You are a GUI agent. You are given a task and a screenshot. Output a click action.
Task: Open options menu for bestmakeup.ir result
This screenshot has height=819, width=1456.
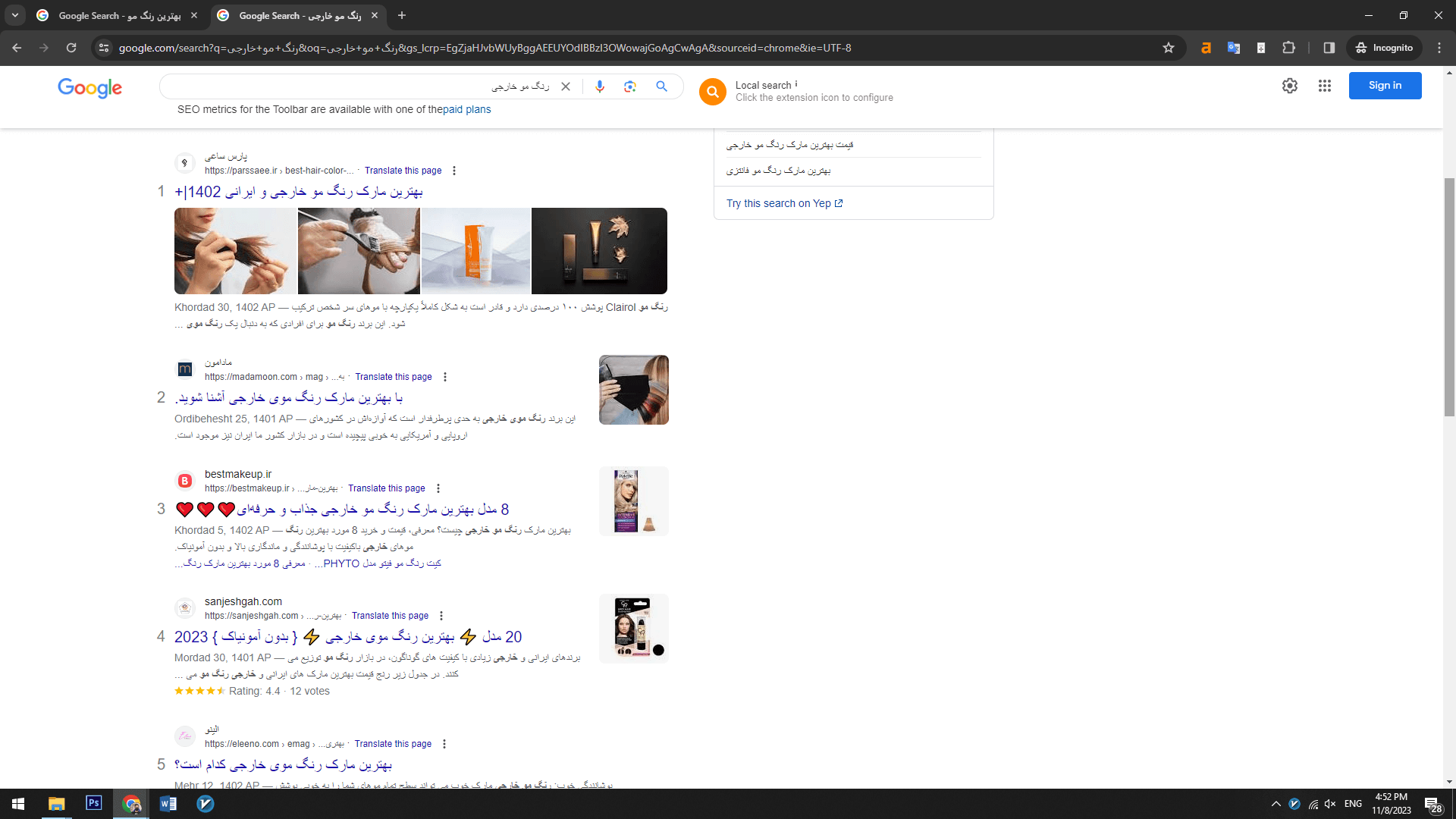pyautogui.click(x=438, y=488)
